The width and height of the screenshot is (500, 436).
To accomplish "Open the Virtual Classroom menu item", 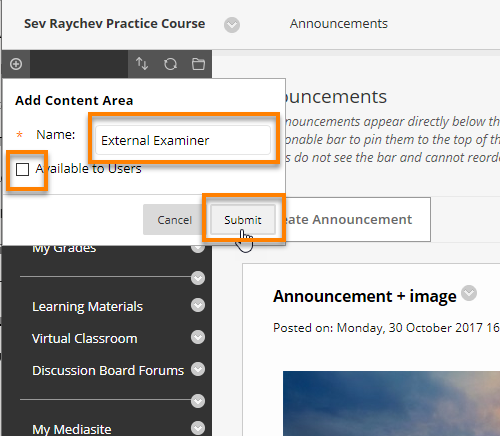I will coord(85,338).
